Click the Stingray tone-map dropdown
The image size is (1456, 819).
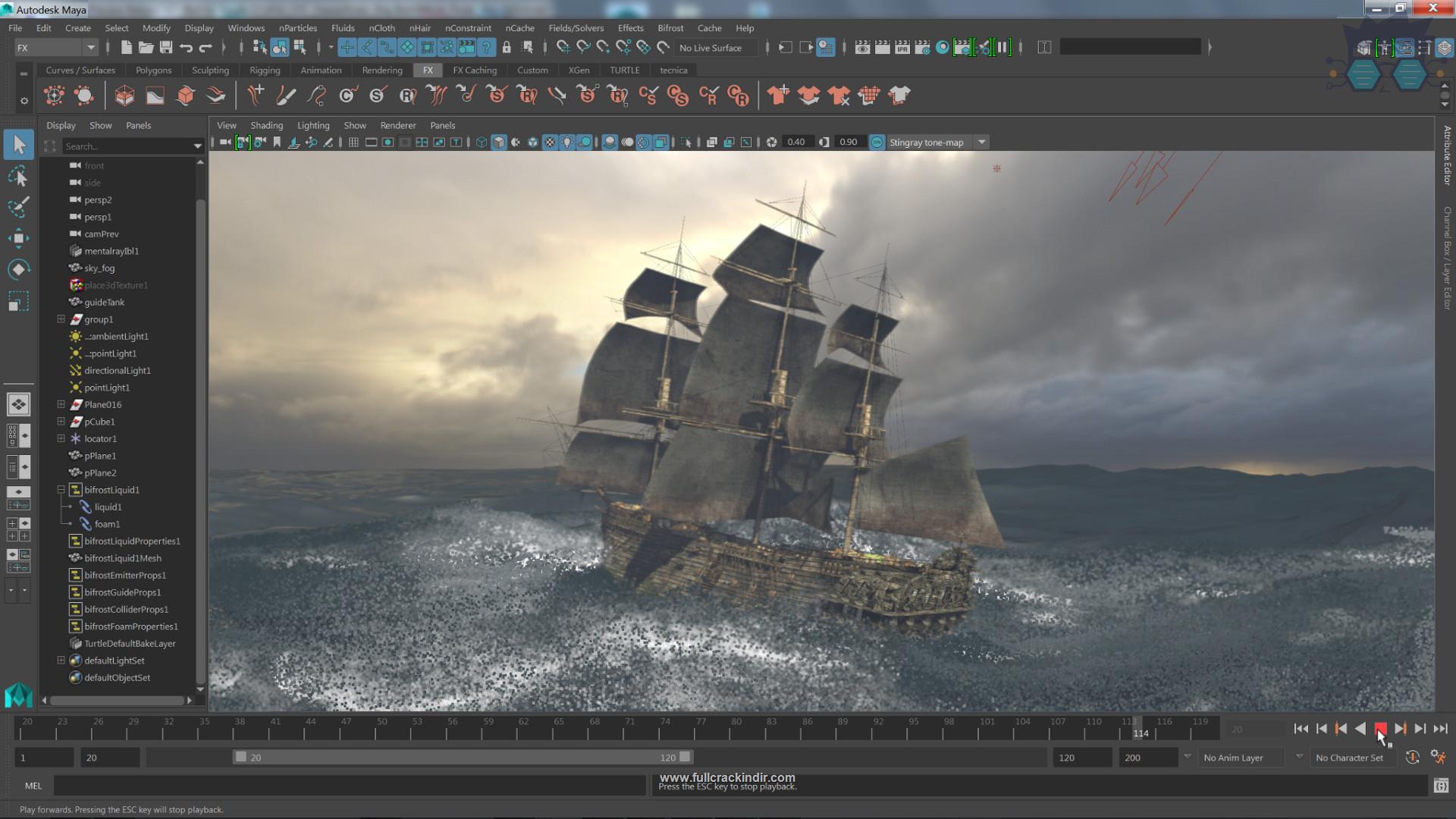click(935, 141)
